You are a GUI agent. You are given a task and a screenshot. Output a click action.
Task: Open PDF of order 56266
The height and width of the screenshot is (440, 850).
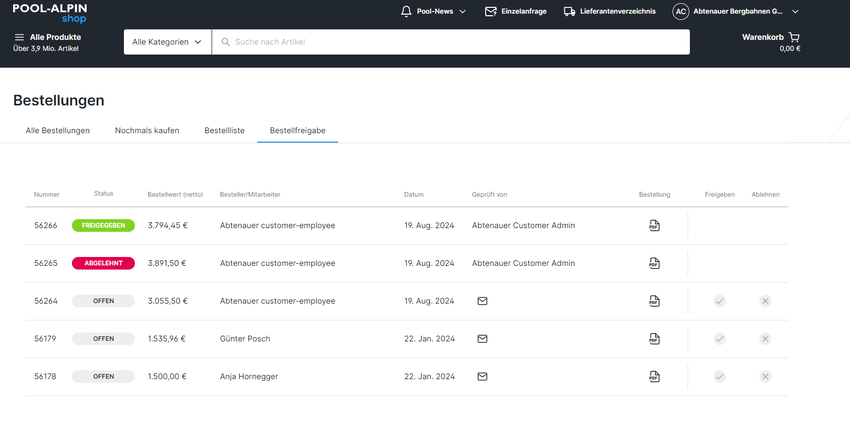tap(654, 226)
